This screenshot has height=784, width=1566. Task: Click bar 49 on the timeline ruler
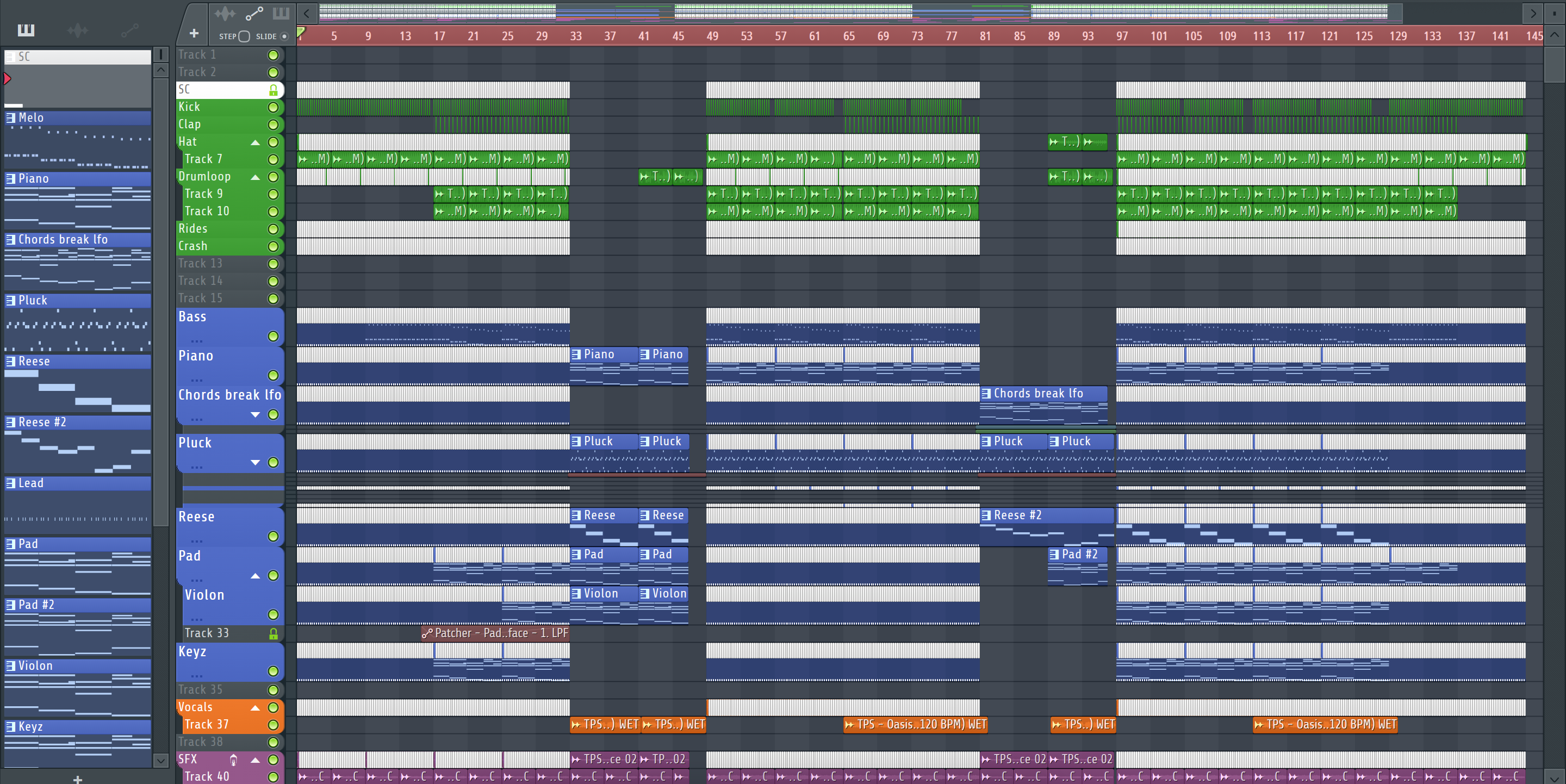712,36
